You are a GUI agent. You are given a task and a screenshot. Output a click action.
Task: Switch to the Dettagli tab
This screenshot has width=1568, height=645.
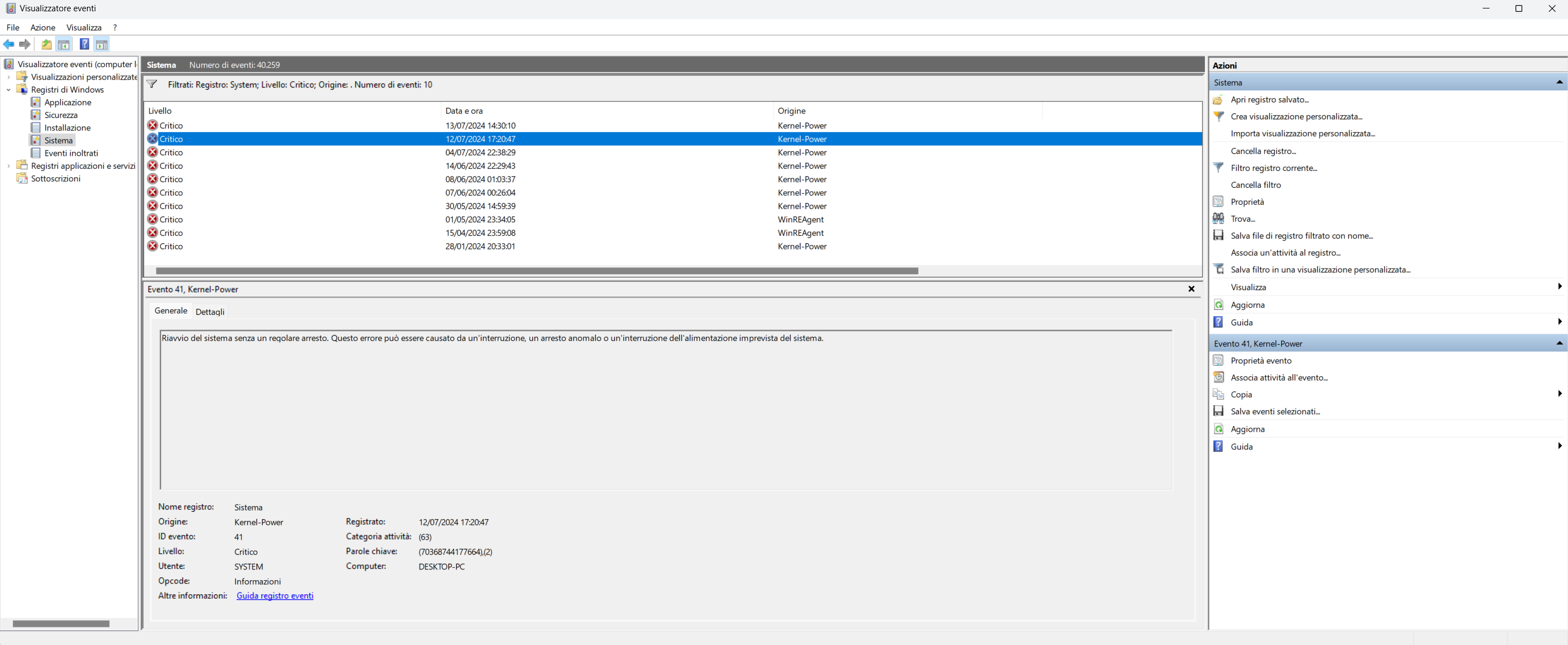[210, 311]
